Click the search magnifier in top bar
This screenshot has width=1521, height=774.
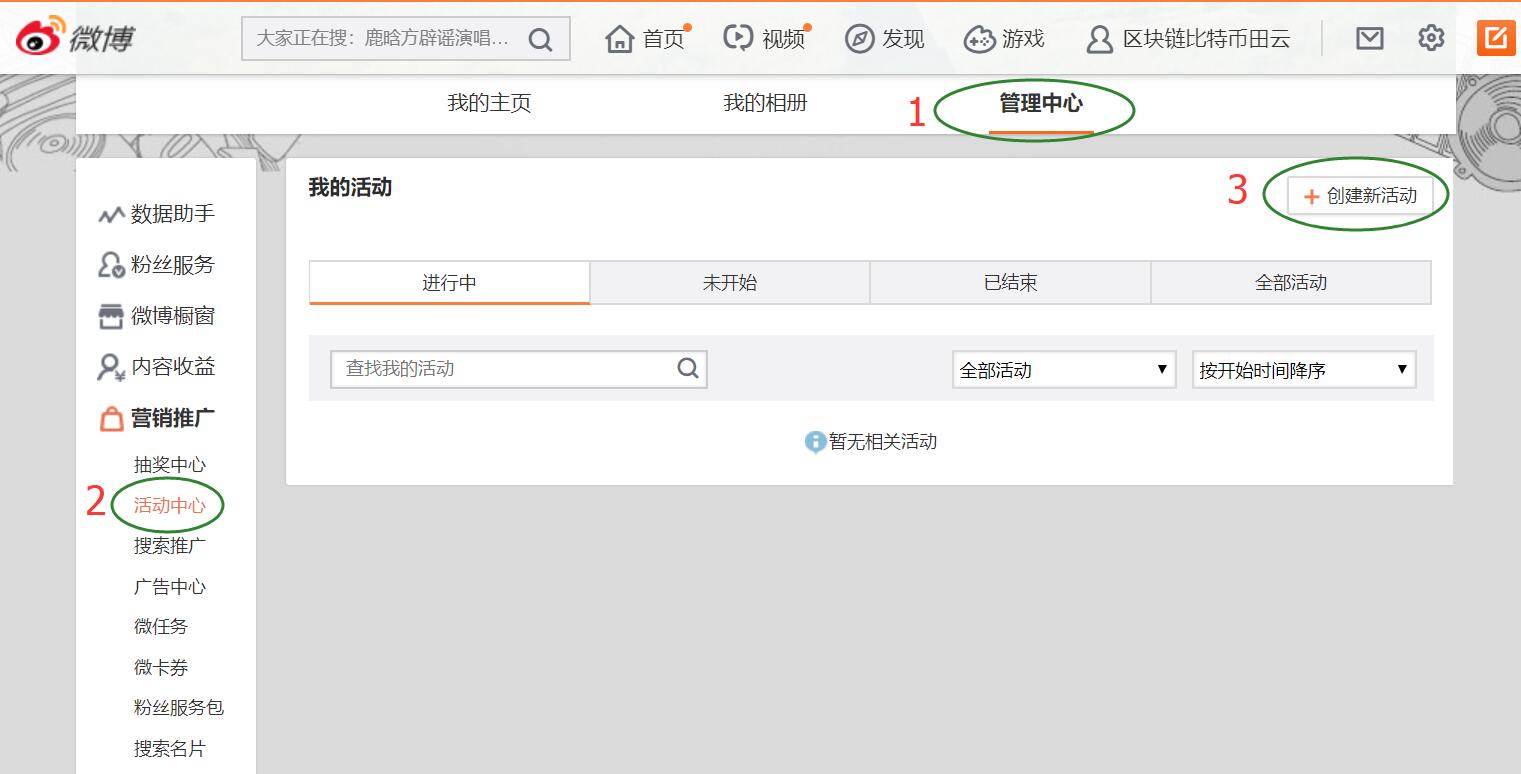pos(540,39)
